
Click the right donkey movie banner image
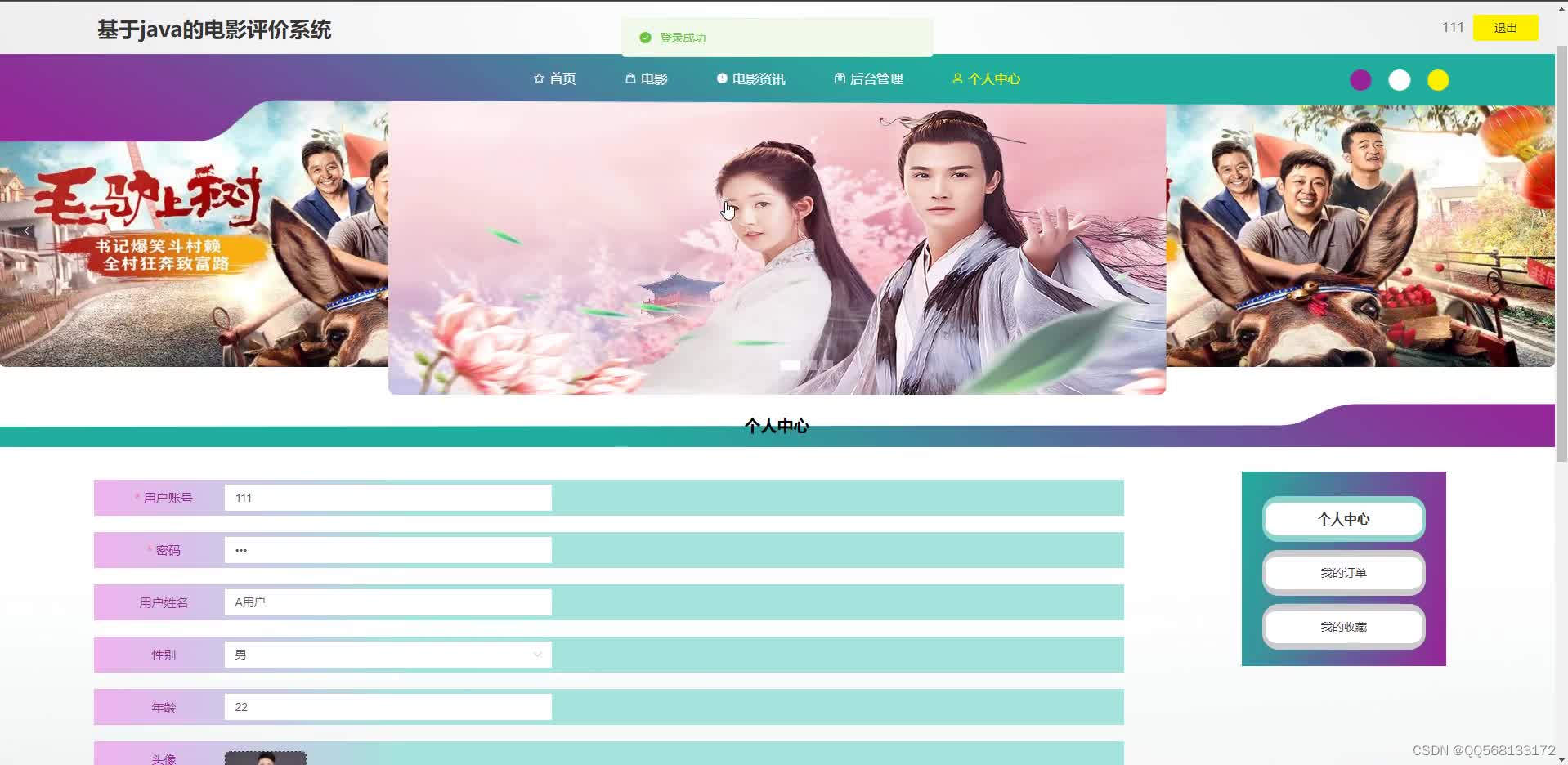1360,235
